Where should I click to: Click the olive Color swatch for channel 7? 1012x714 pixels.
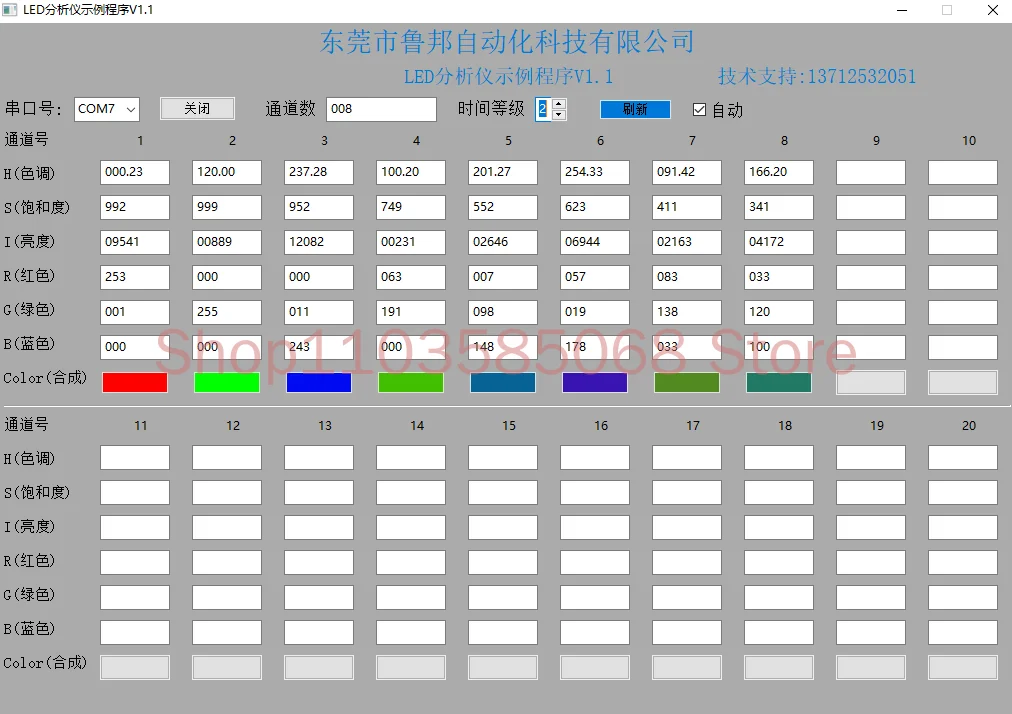coord(687,382)
